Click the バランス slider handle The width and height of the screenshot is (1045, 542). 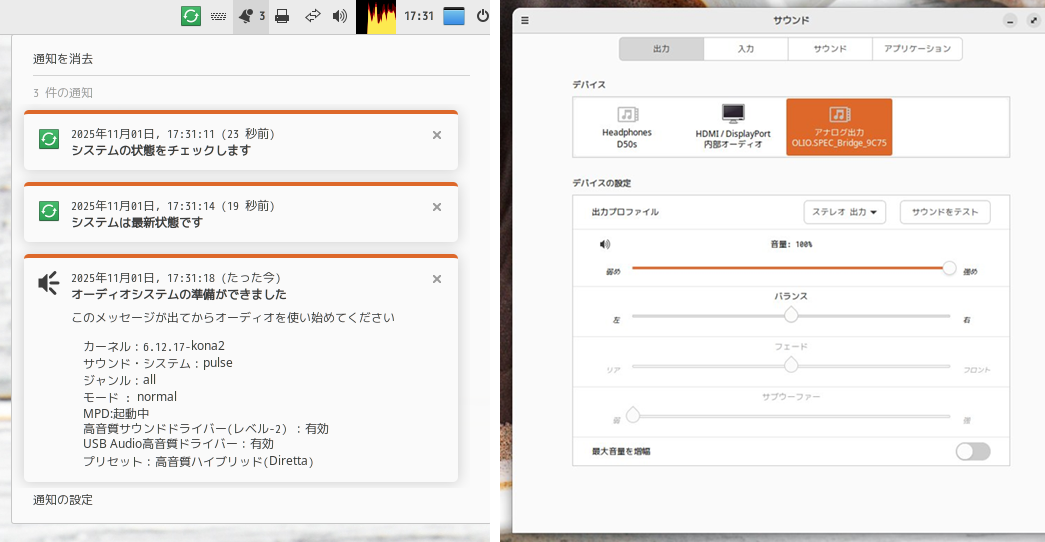tap(791, 315)
